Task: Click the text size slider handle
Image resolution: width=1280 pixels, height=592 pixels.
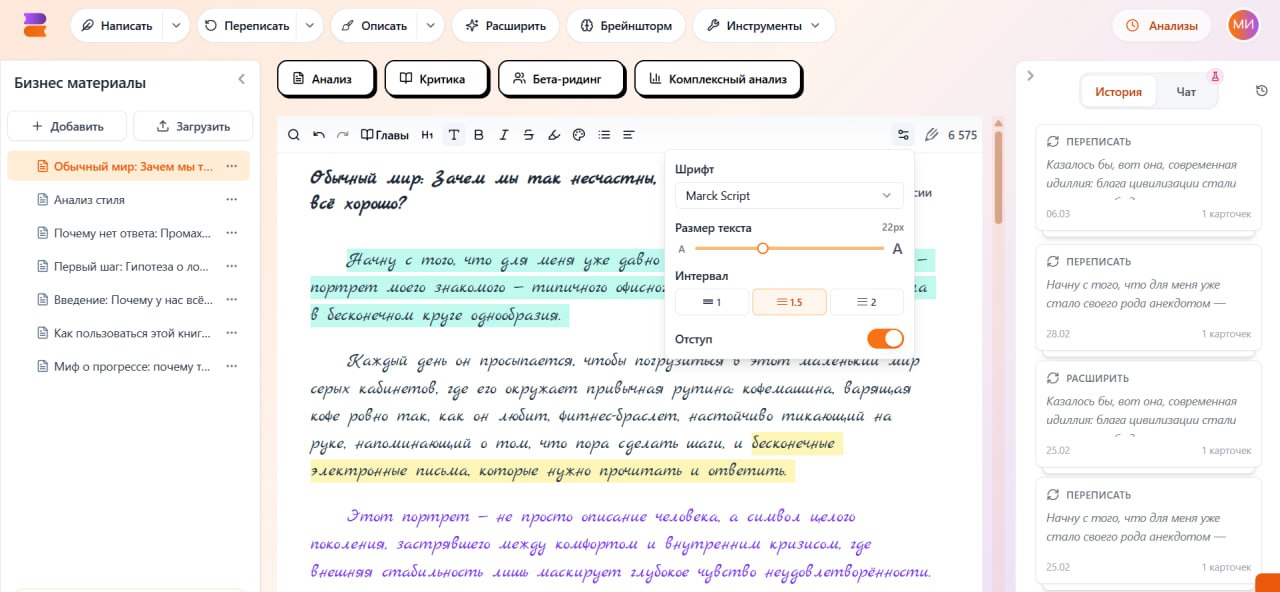Action: coord(763,249)
